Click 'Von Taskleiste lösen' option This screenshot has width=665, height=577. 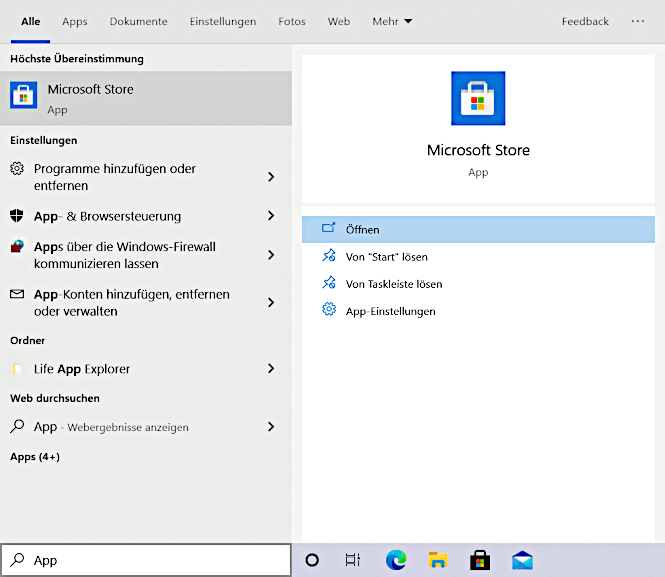(393, 284)
